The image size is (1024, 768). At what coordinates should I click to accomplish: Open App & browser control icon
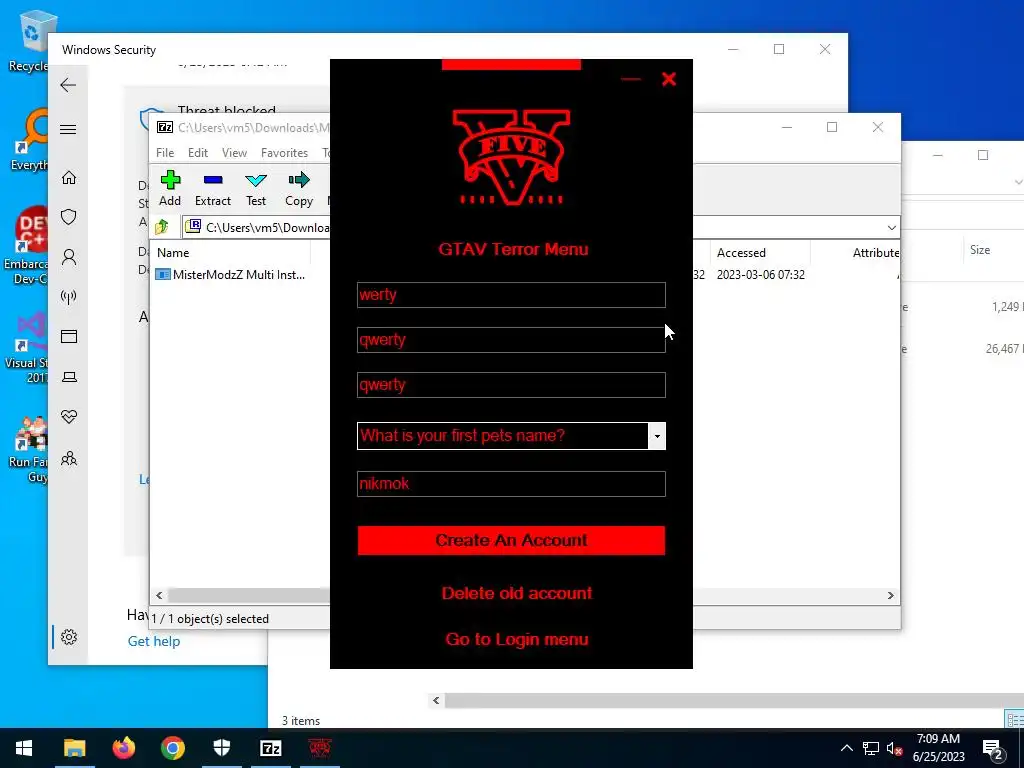pyautogui.click(x=69, y=336)
